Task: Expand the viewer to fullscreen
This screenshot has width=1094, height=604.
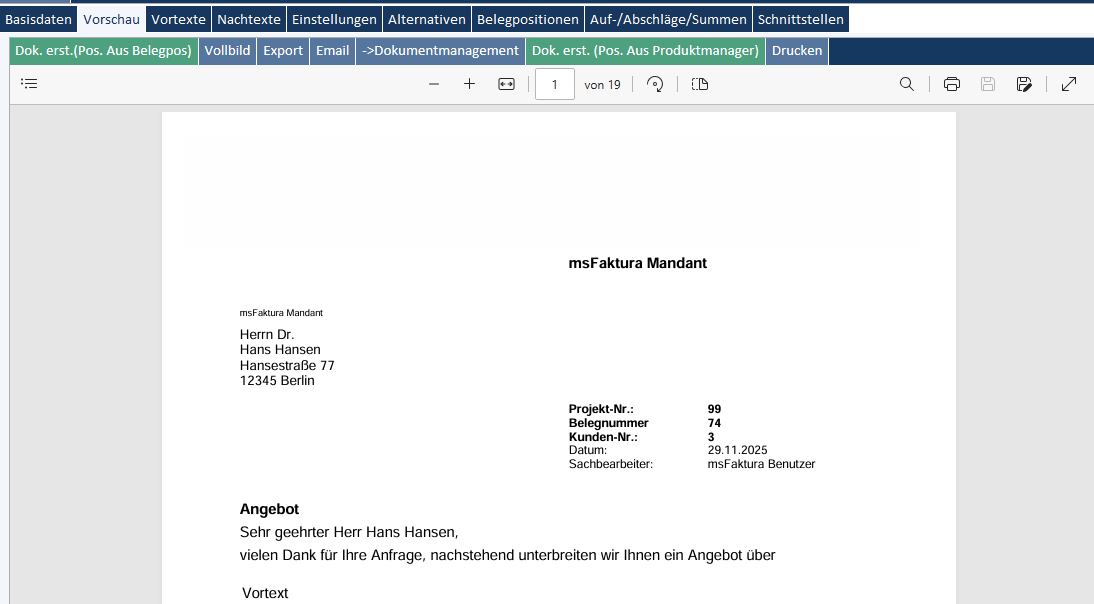Action: 1069,84
